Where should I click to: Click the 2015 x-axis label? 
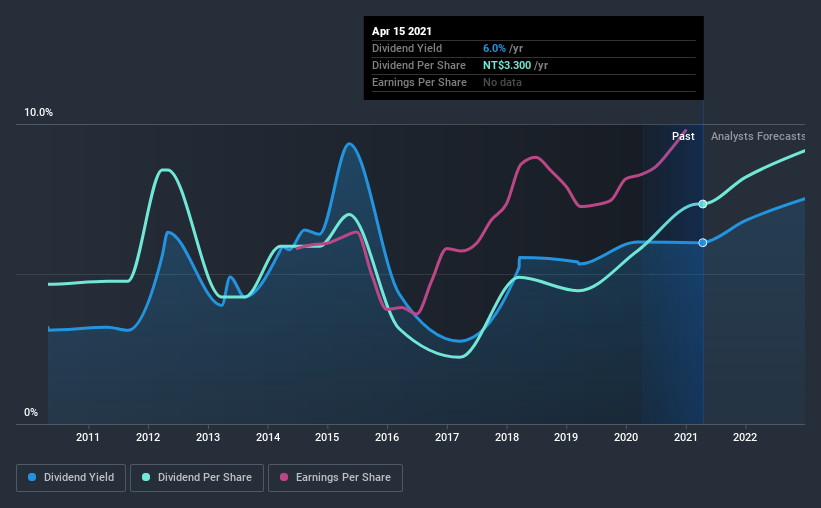tap(327, 437)
